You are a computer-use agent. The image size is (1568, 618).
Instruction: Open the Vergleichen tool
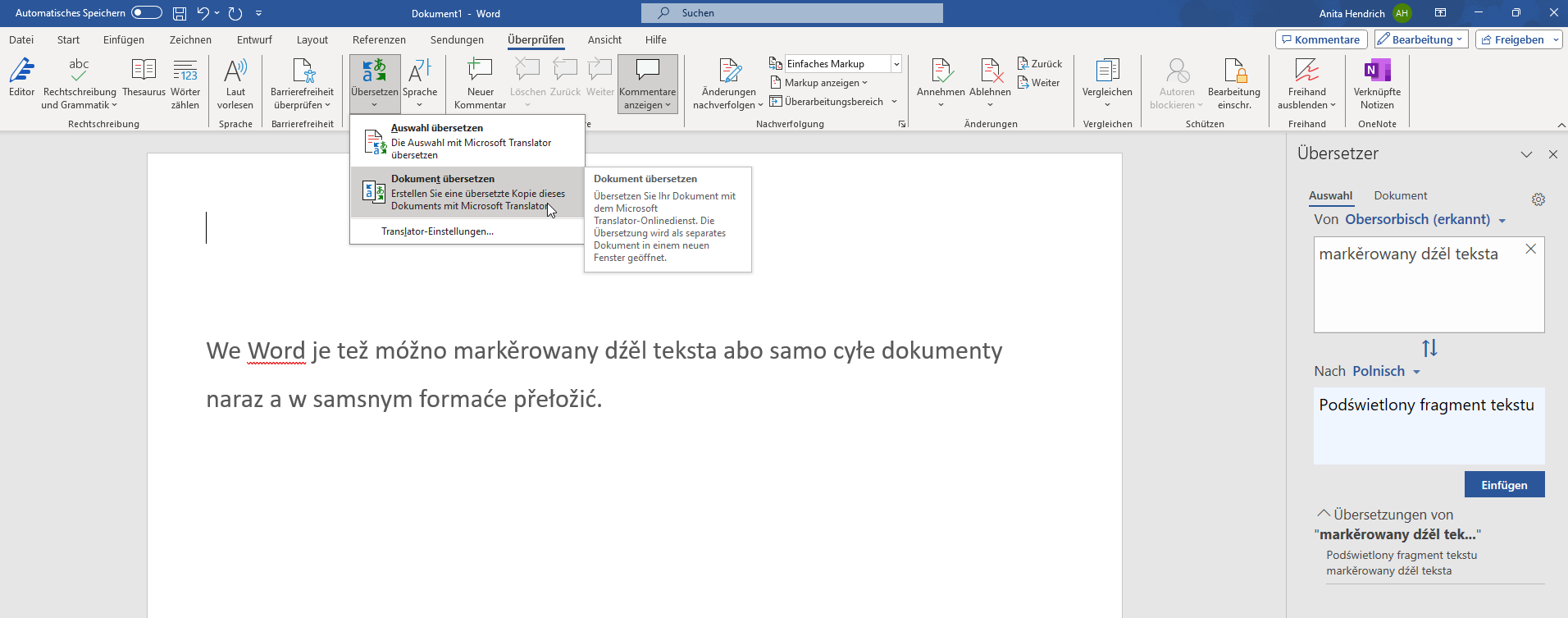1107,84
